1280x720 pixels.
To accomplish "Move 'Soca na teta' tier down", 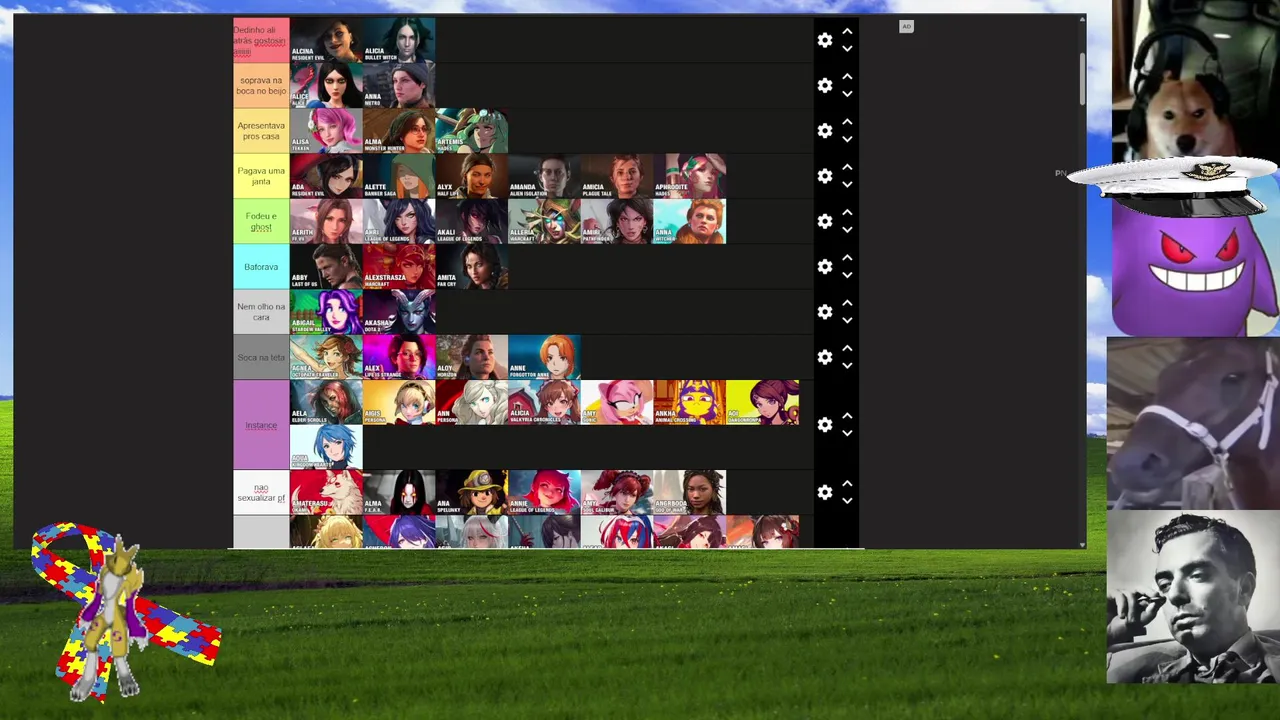I will coord(847,366).
